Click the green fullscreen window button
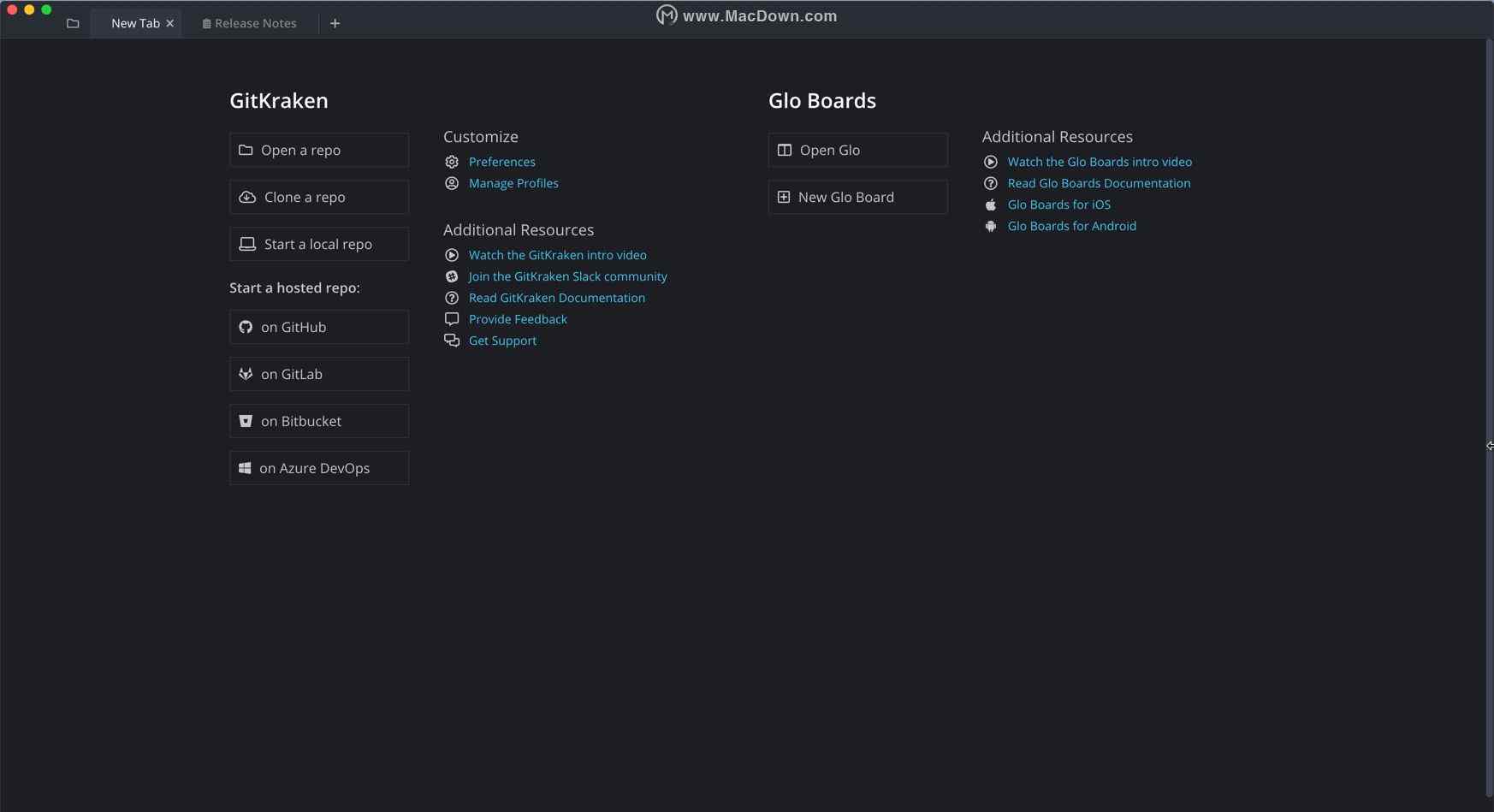The image size is (1494, 812). (46, 9)
